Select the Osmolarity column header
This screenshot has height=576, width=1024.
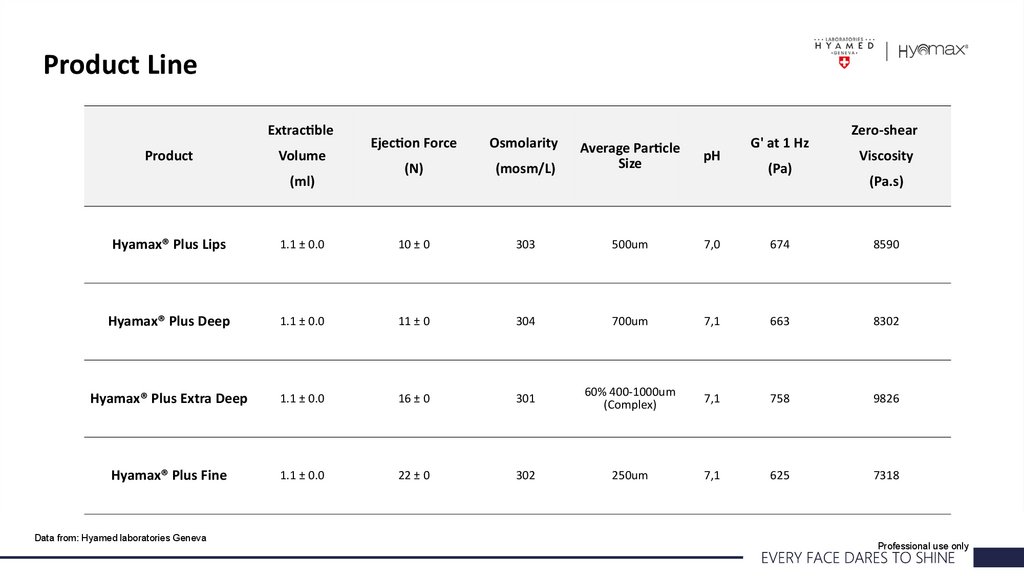pos(524,156)
